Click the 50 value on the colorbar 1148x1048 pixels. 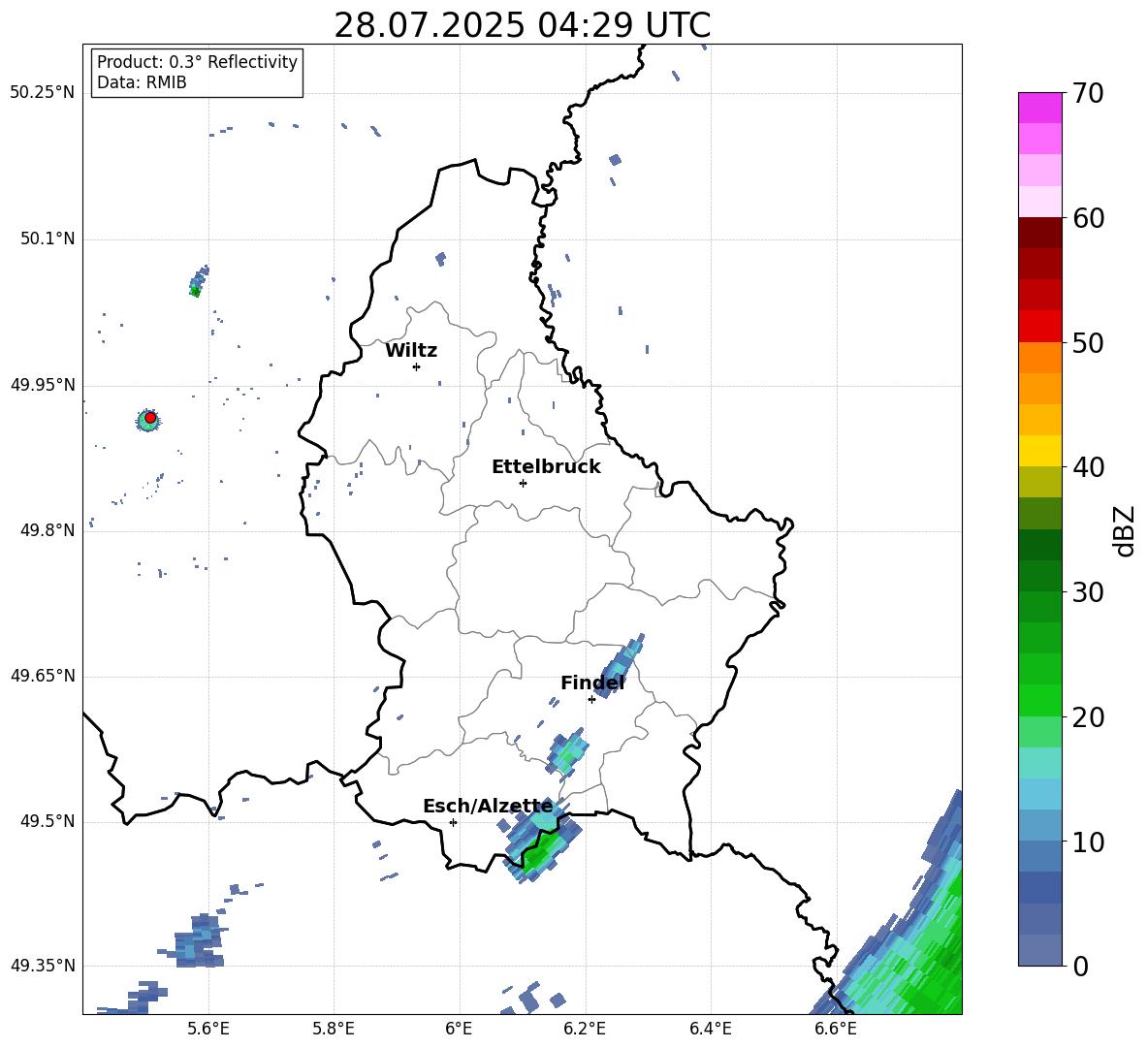[x=1089, y=342]
